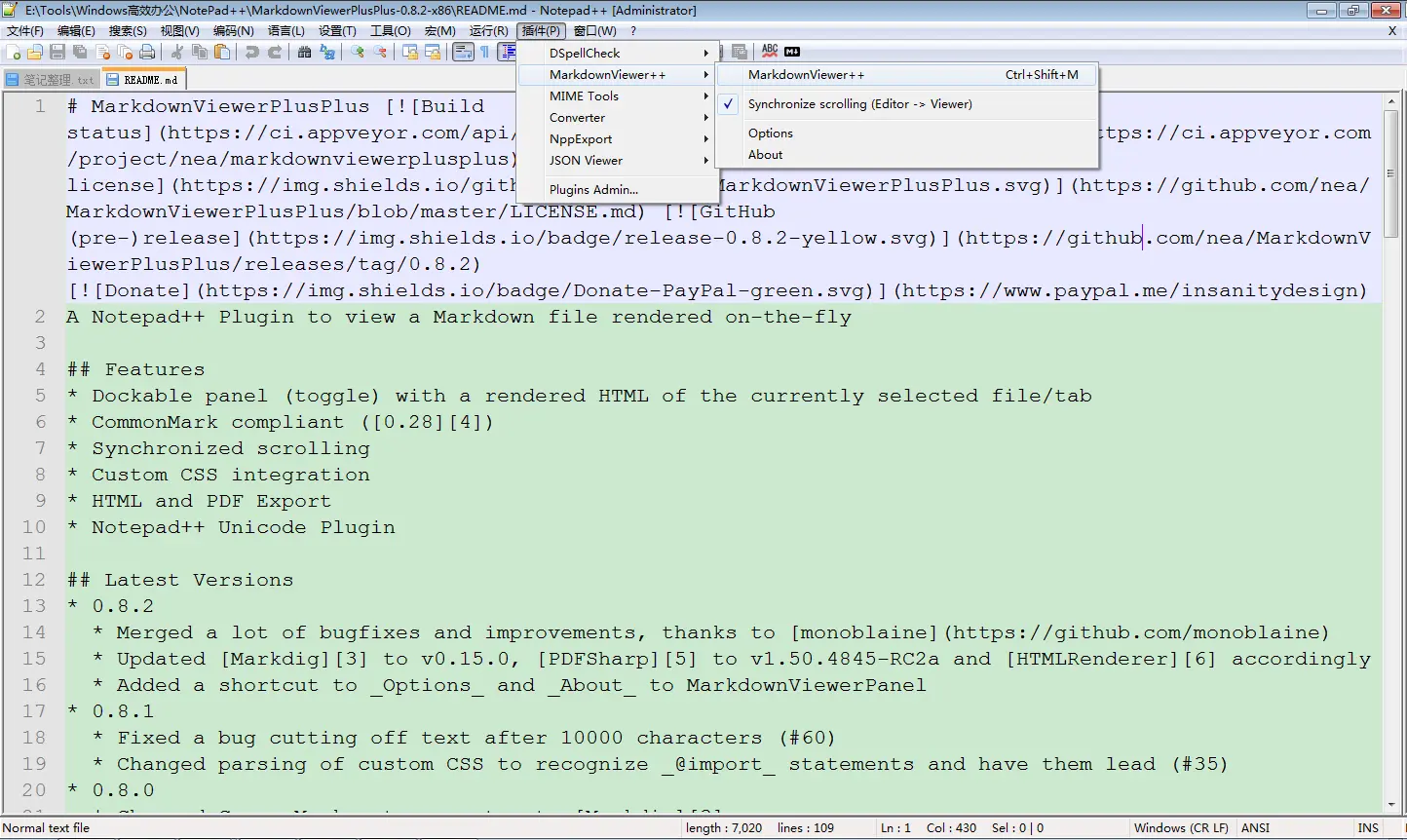This screenshot has width=1407, height=840.
Task: Click the 'length : 7,020' status entry
Action: pyautogui.click(x=724, y=828)
